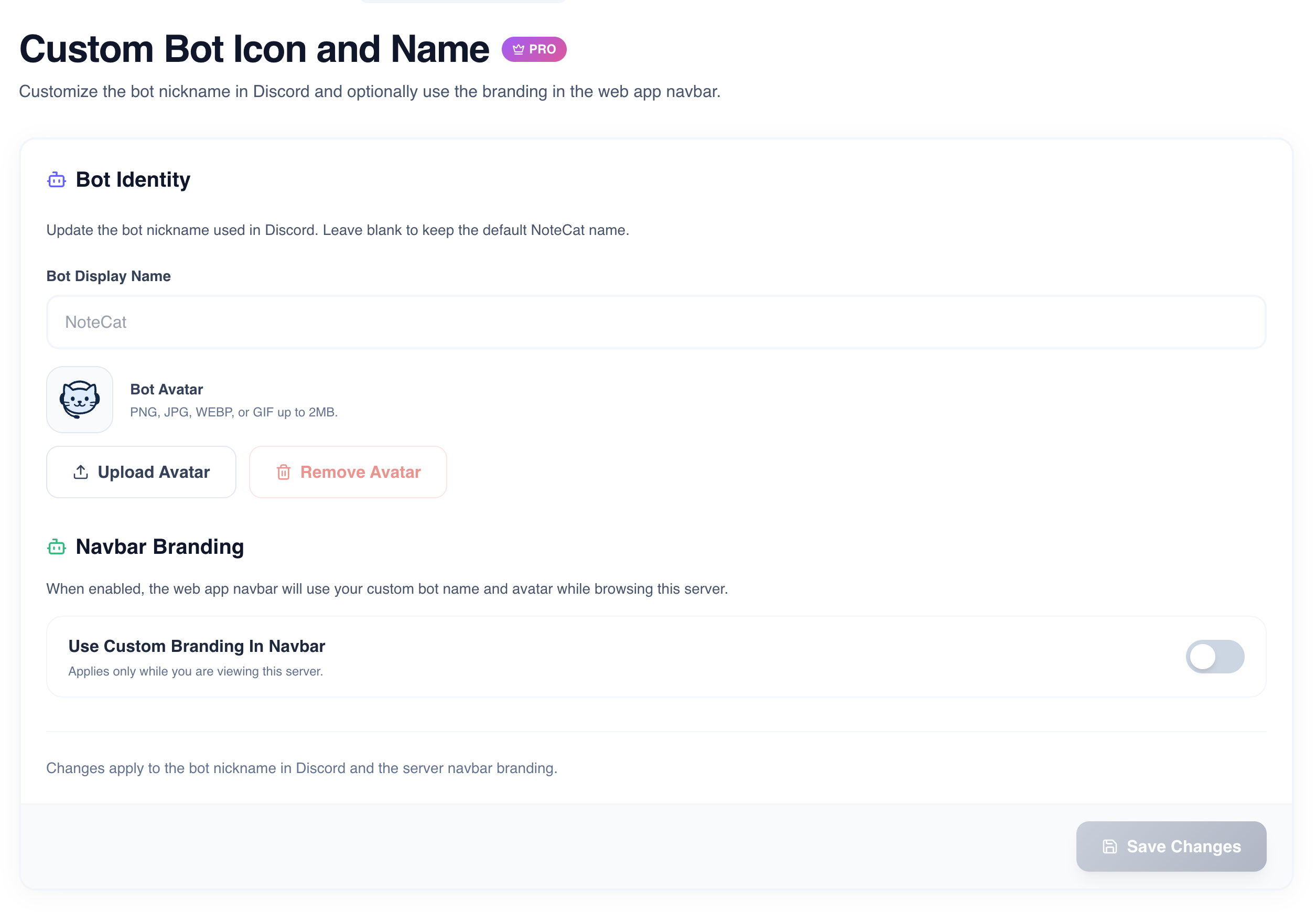The height and width of the screenshot is (922, 1316).
Task: Click the purple bot icon beside Bot Identity
Action: [x=56, y=180]
